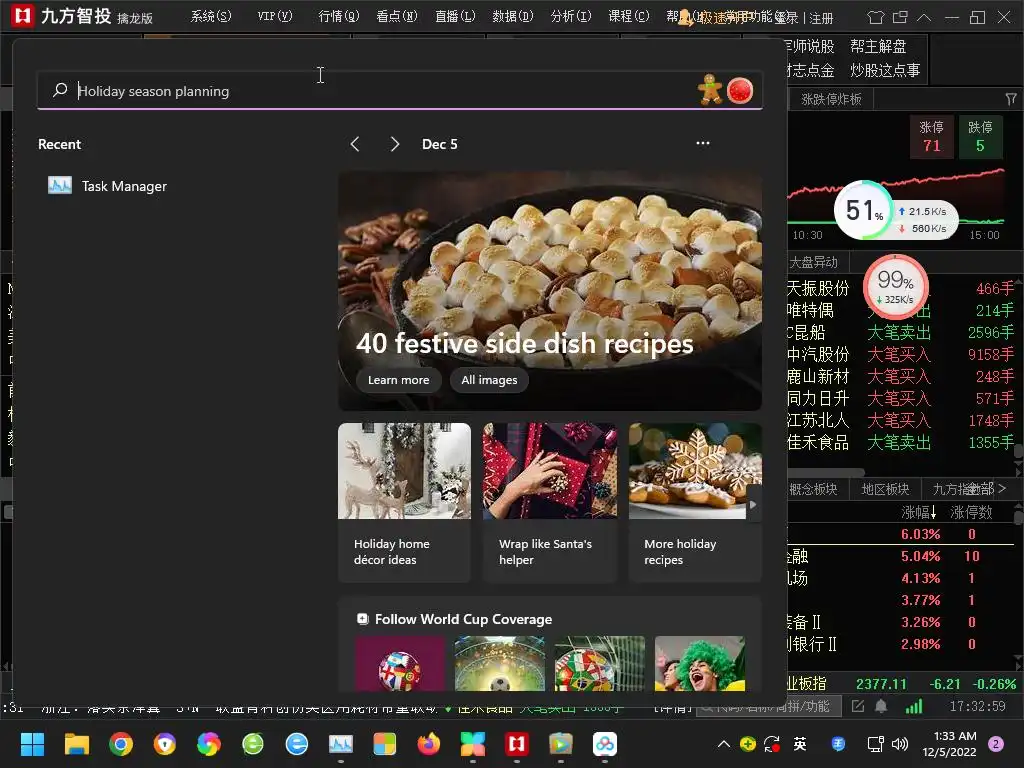
Task: Open the blue Internet Explorer taskbar icon
Action: click(296, 744)
